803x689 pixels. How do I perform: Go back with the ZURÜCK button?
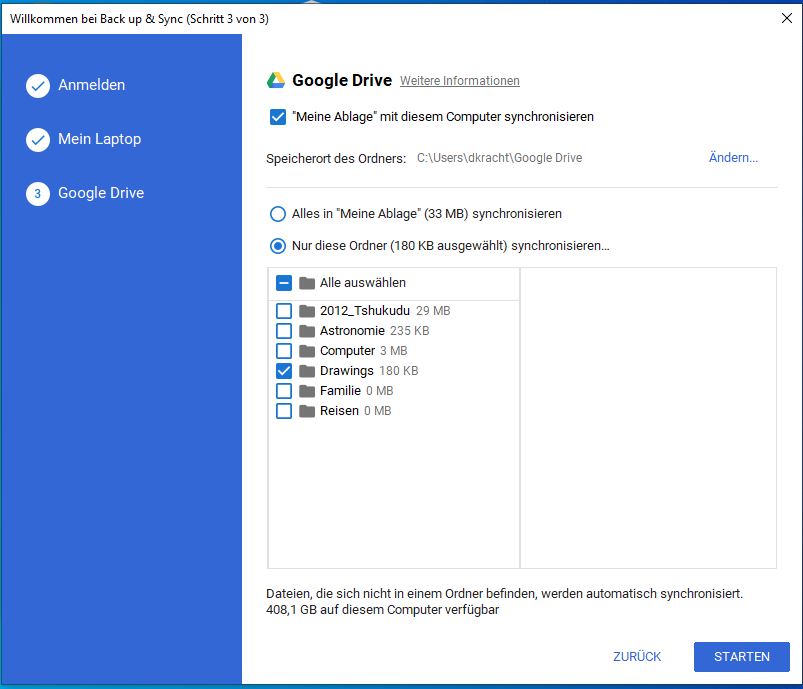pyautogui.click(x=637, y=657)
